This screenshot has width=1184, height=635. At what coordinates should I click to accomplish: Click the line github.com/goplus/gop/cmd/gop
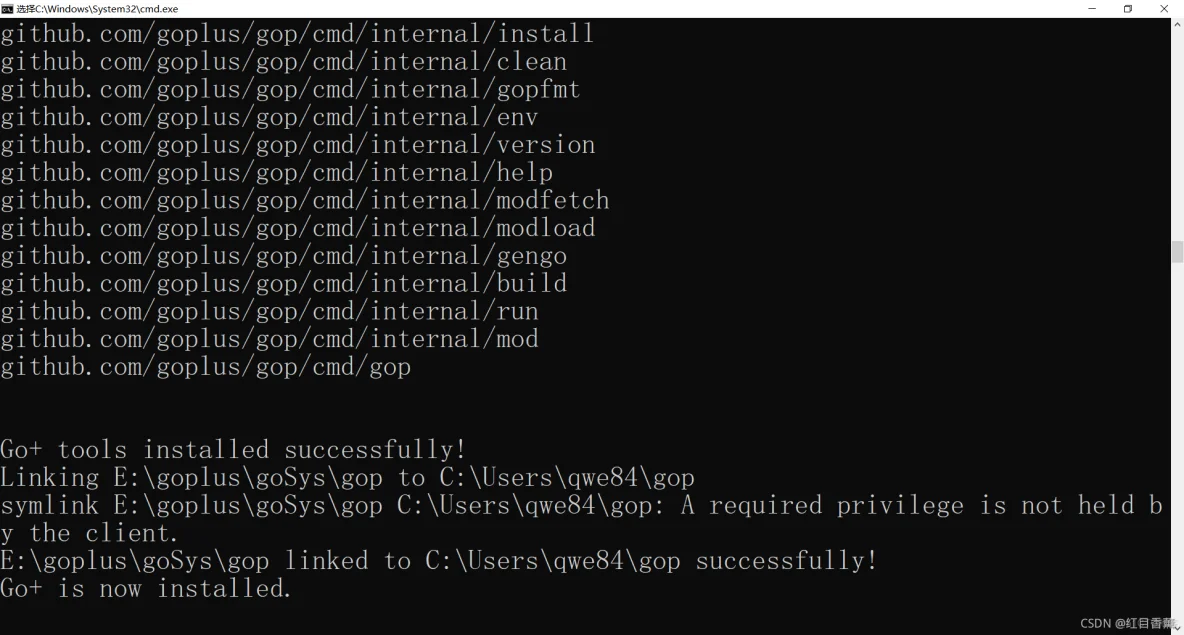tap(205, 367)
